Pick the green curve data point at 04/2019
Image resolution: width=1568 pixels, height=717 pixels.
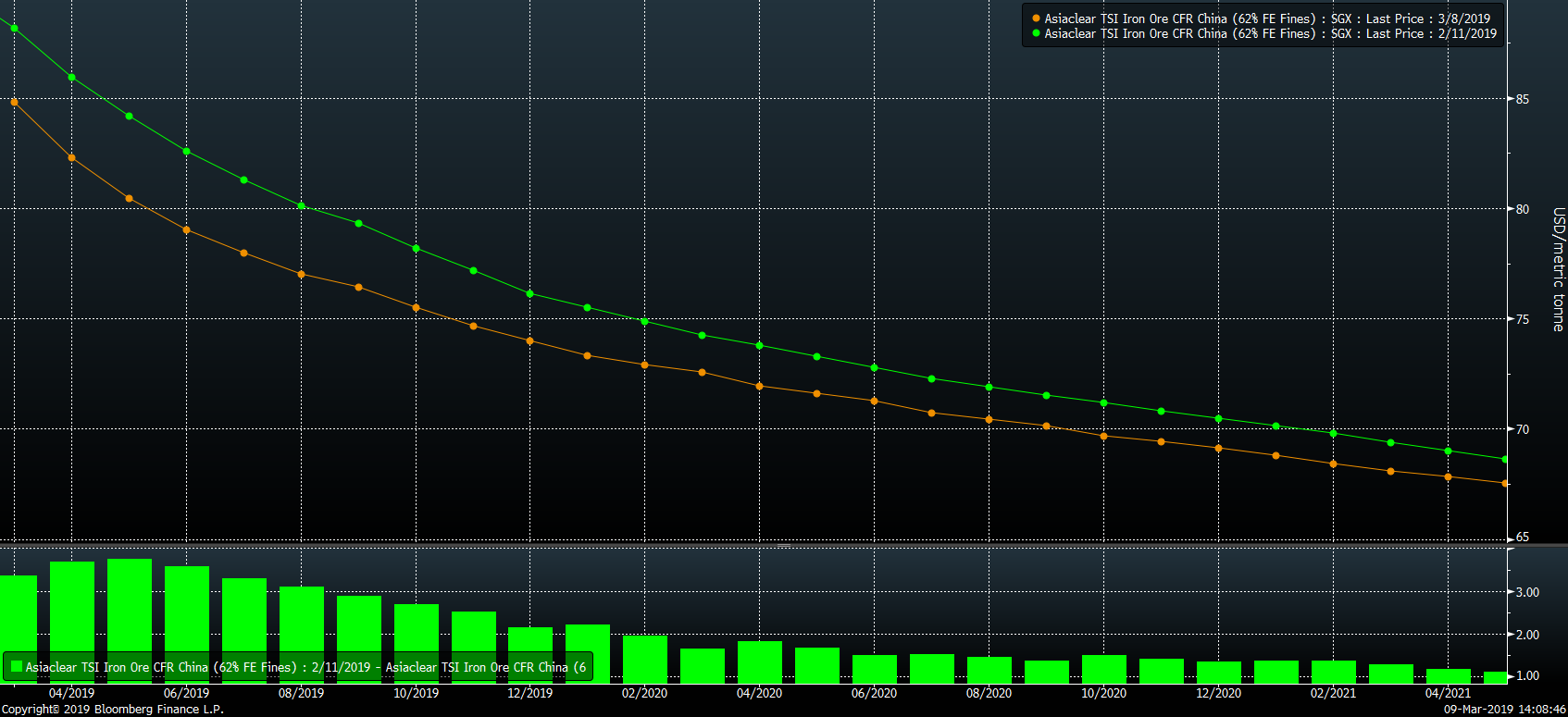[x=72, y=78]
